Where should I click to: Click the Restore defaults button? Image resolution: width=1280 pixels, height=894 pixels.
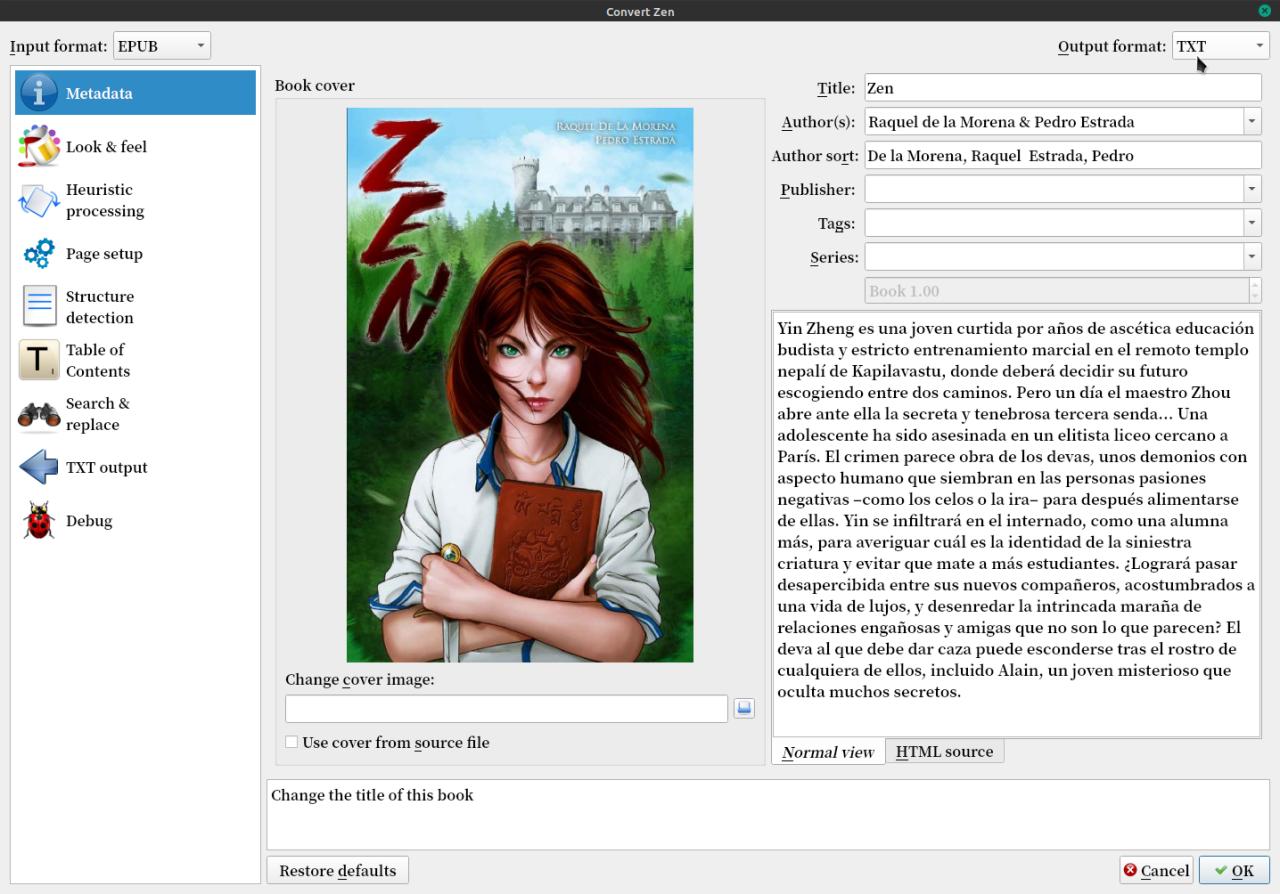(337, 870)
